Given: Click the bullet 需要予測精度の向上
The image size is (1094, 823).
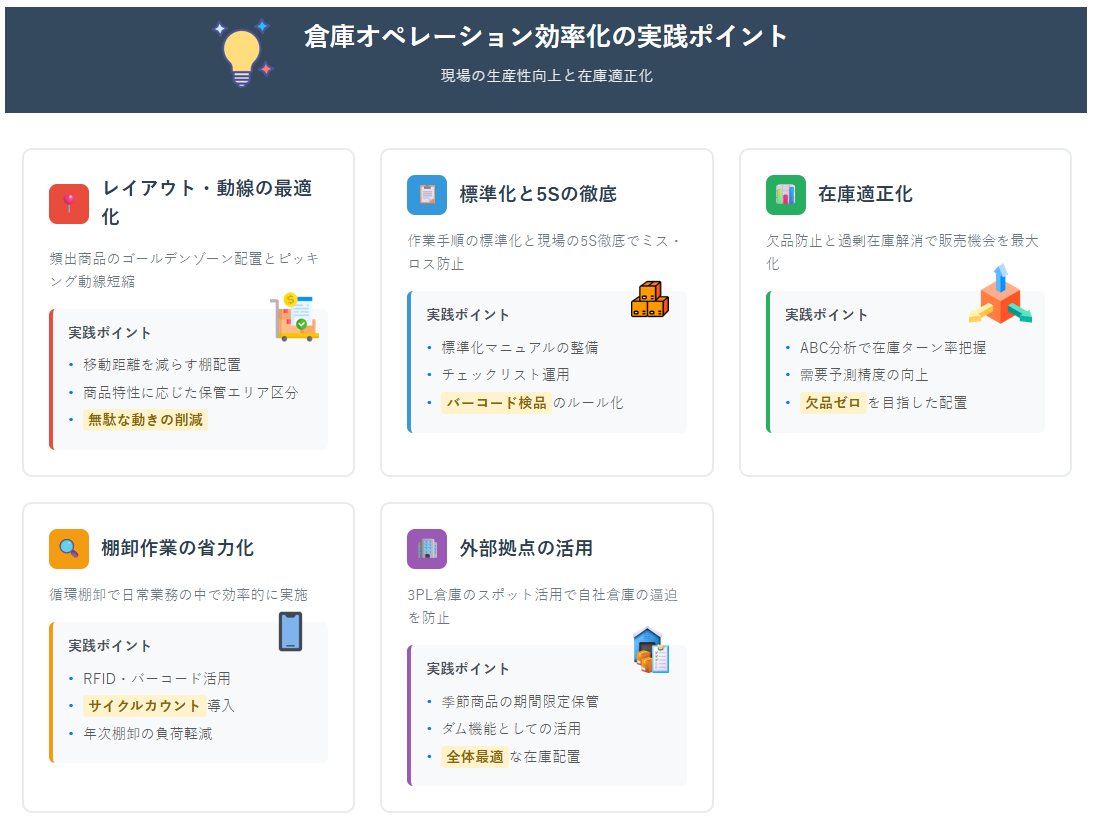Looking at the screenshot, I should coord(864,375).
